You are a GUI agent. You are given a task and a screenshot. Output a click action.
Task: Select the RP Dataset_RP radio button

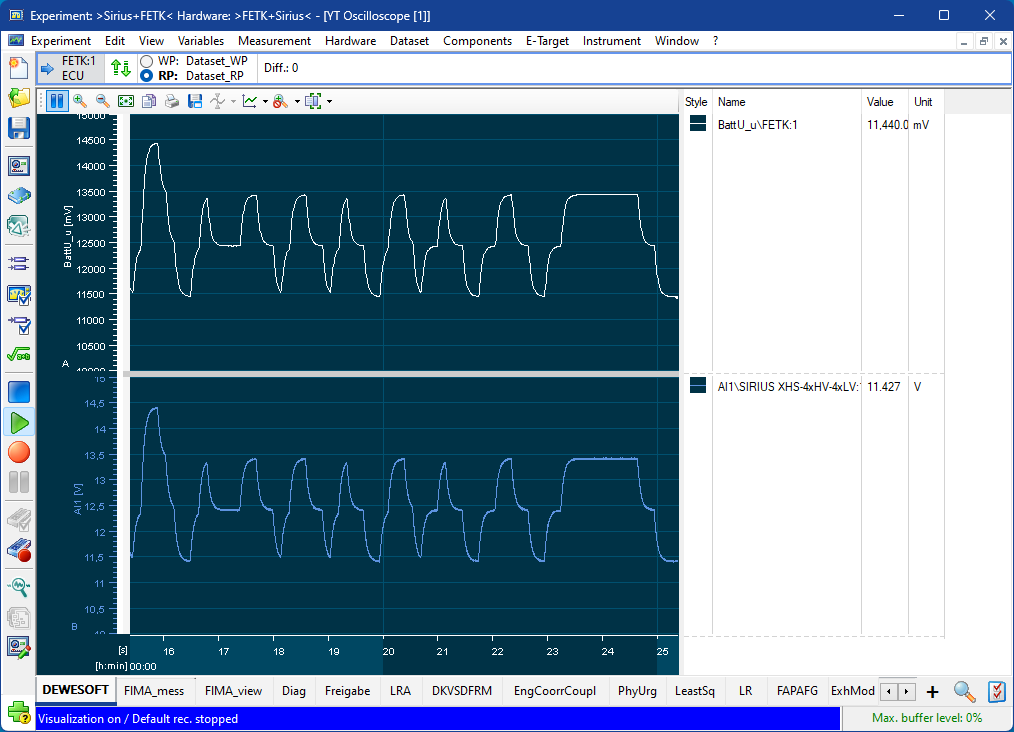[x=146, y=75]
